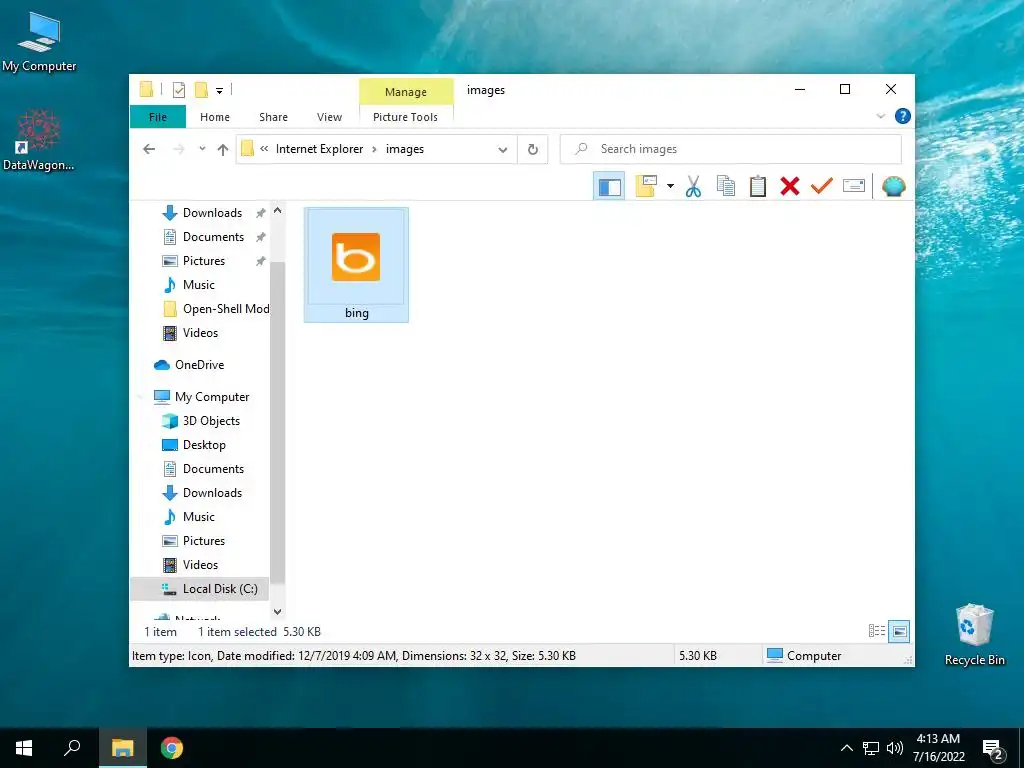Delete the file with the red X icon
This screenshot has width=1024, height=768.
pos(790,186)
